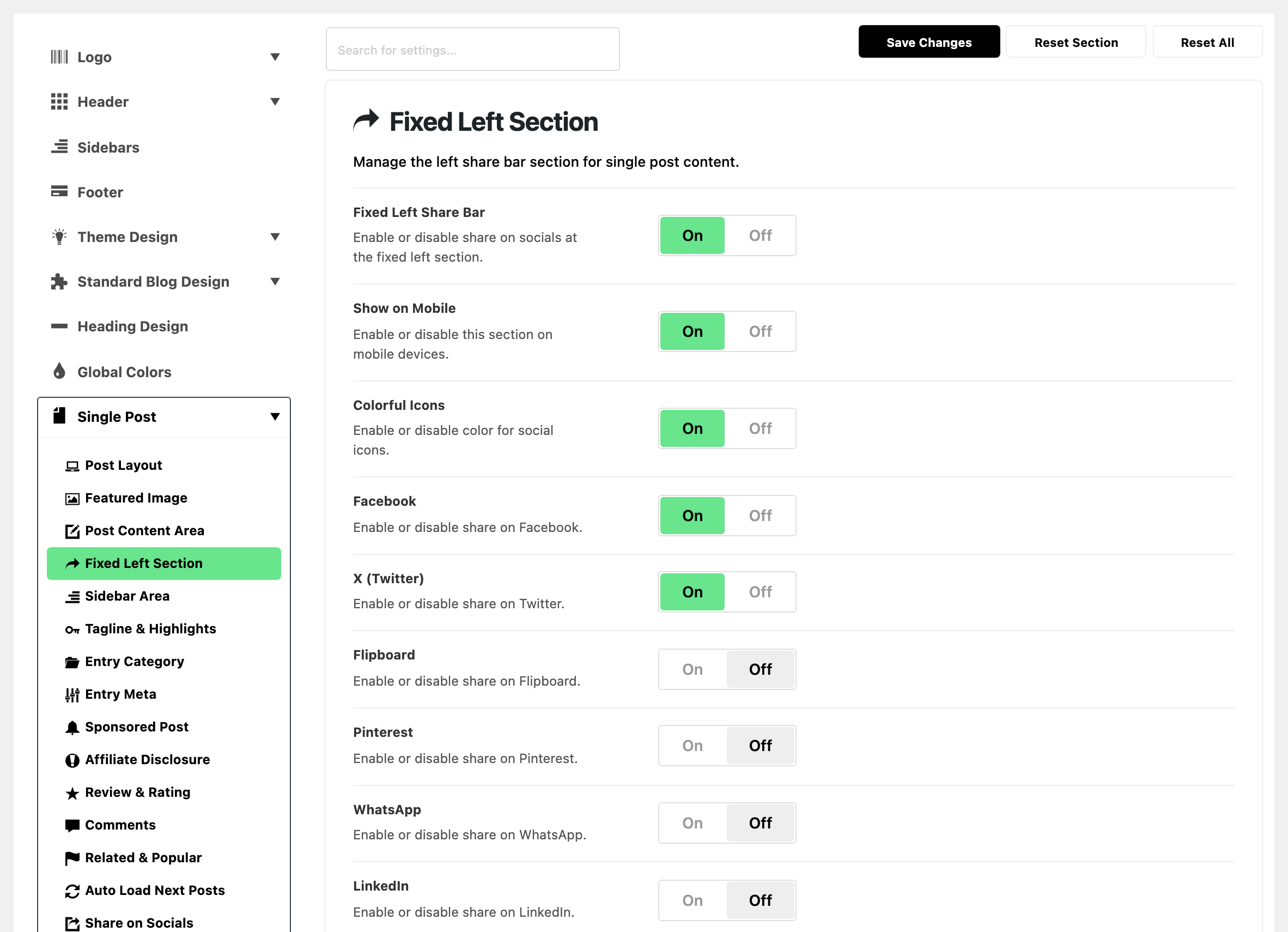The width and height of the screenshot is (1288, 932).
Task: Open the Comments settings
Action: (163, 825)
